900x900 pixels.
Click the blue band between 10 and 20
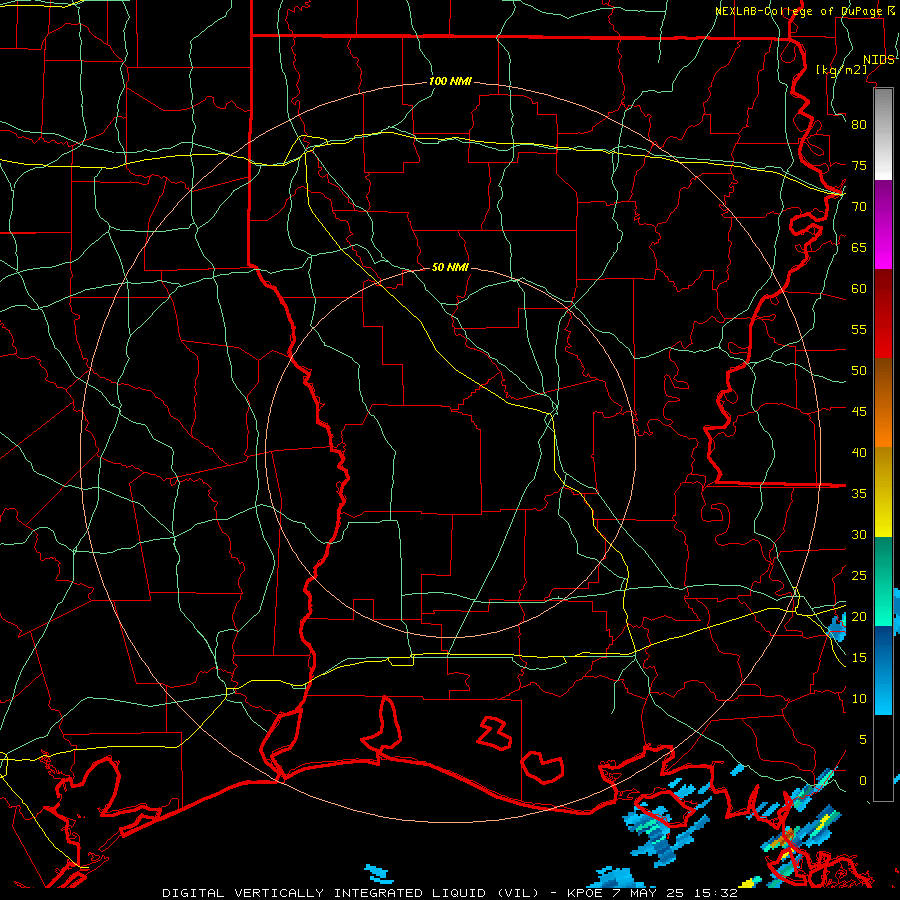(x=883, y=670)
